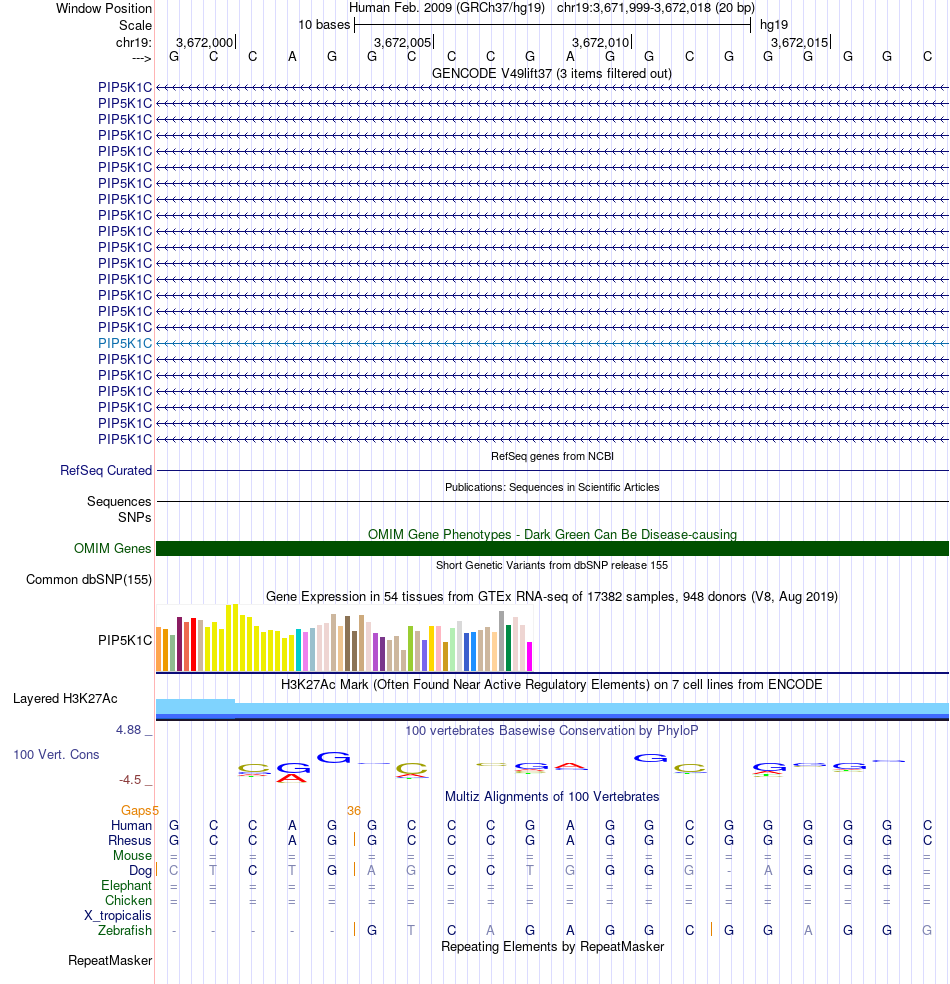
Task: Click the ---> strand direction arrow
Action: tap(142, 58)
